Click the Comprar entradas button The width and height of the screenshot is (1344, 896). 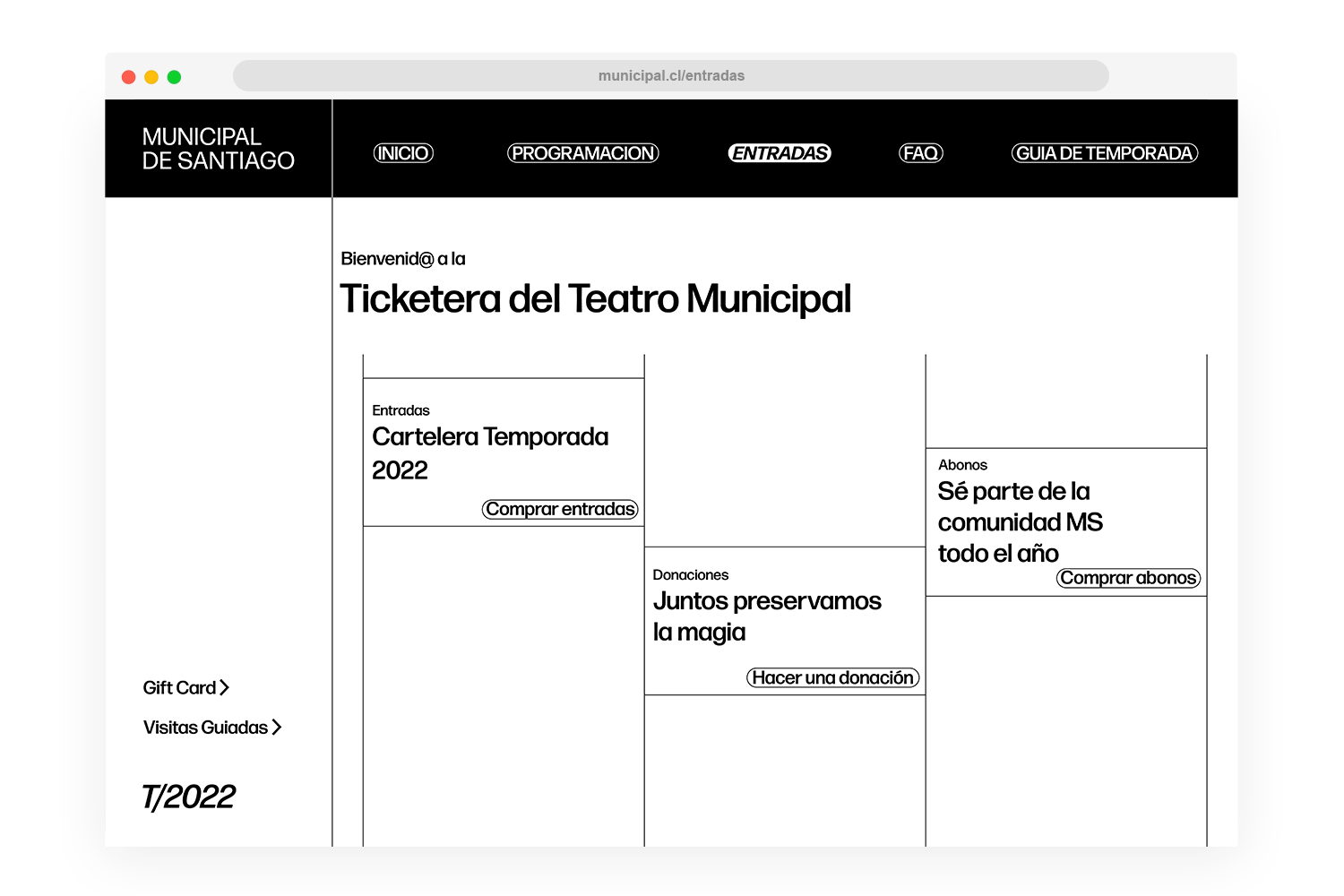[561, 509]
